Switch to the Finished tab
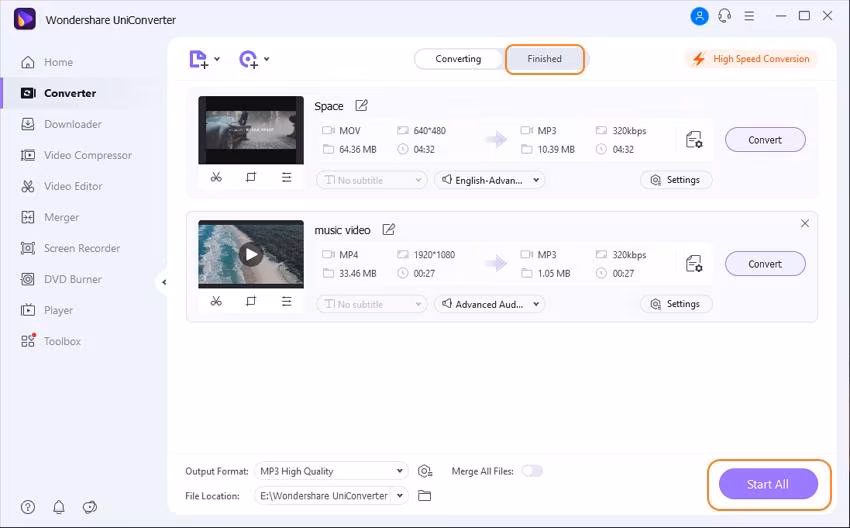 [x=544, y=59]
